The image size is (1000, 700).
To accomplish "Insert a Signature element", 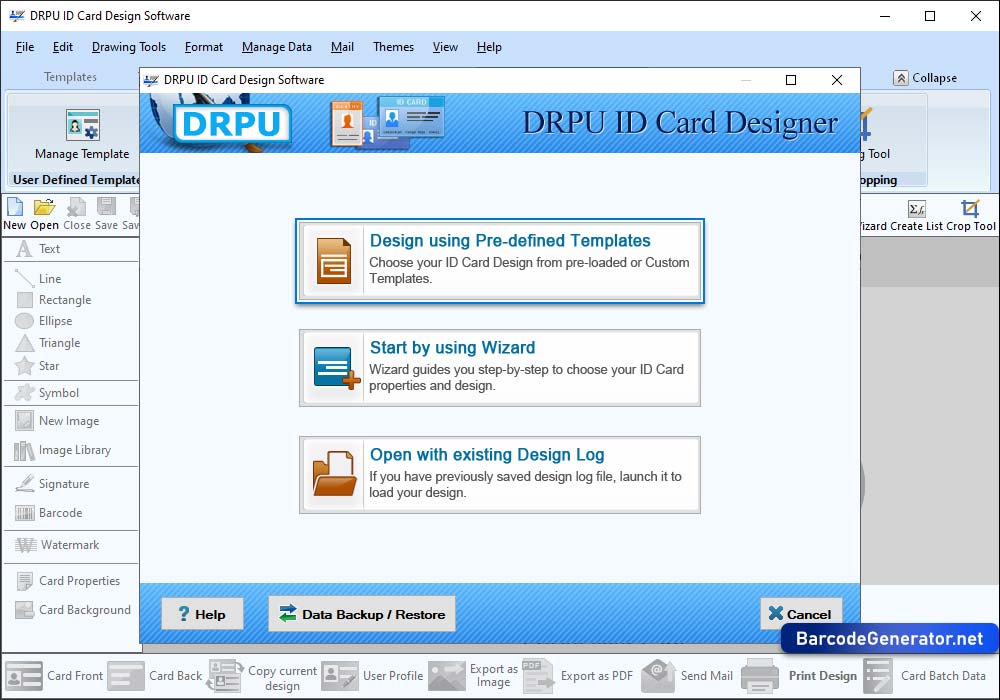I will pos(52,484).
